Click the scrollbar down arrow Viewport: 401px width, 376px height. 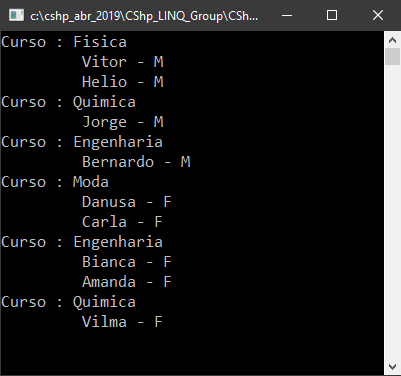pos(392,366)
